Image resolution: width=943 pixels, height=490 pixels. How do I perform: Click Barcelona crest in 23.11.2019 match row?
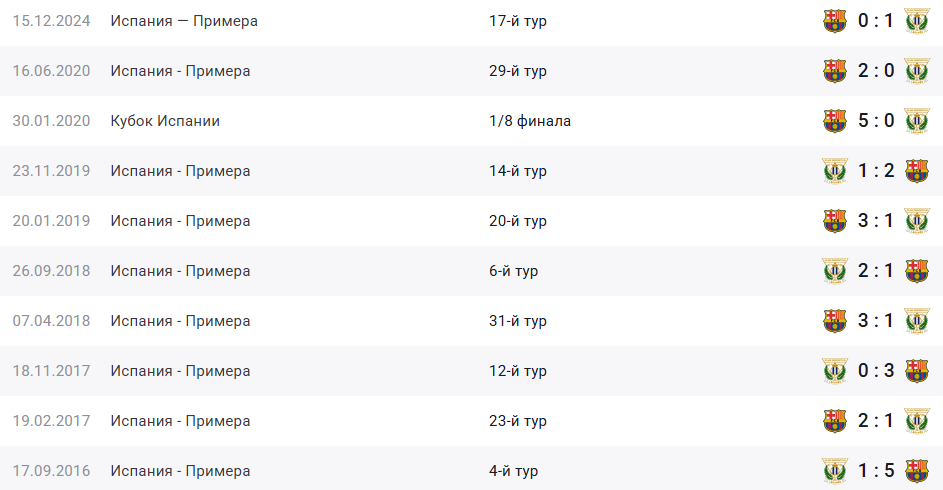point(917,171)
